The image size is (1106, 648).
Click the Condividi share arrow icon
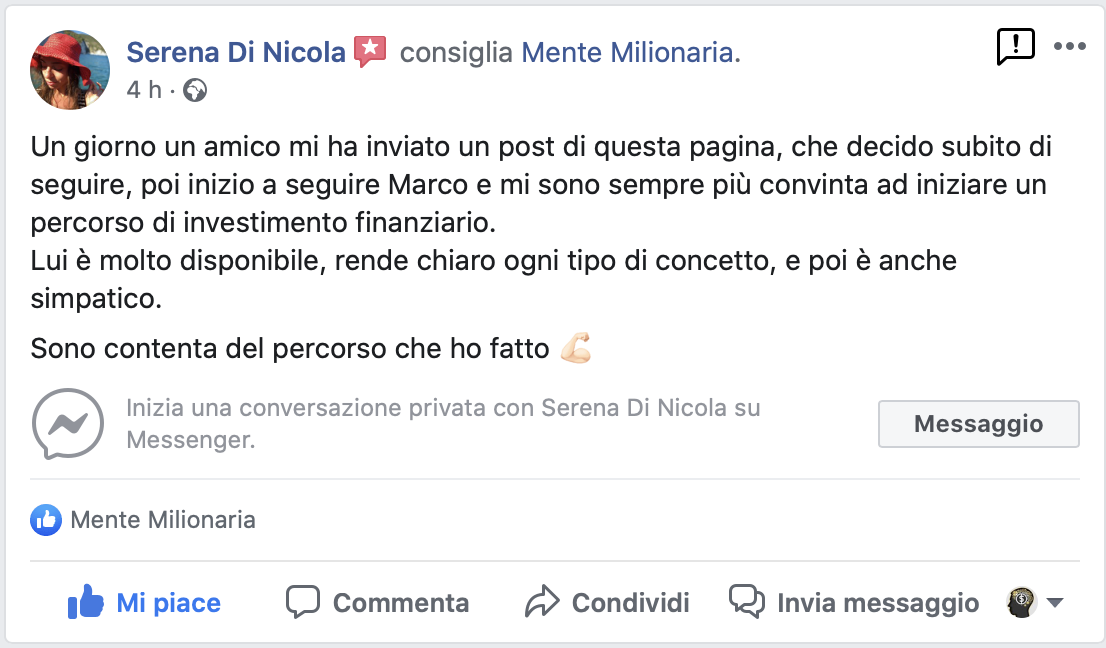click(541, 602)
